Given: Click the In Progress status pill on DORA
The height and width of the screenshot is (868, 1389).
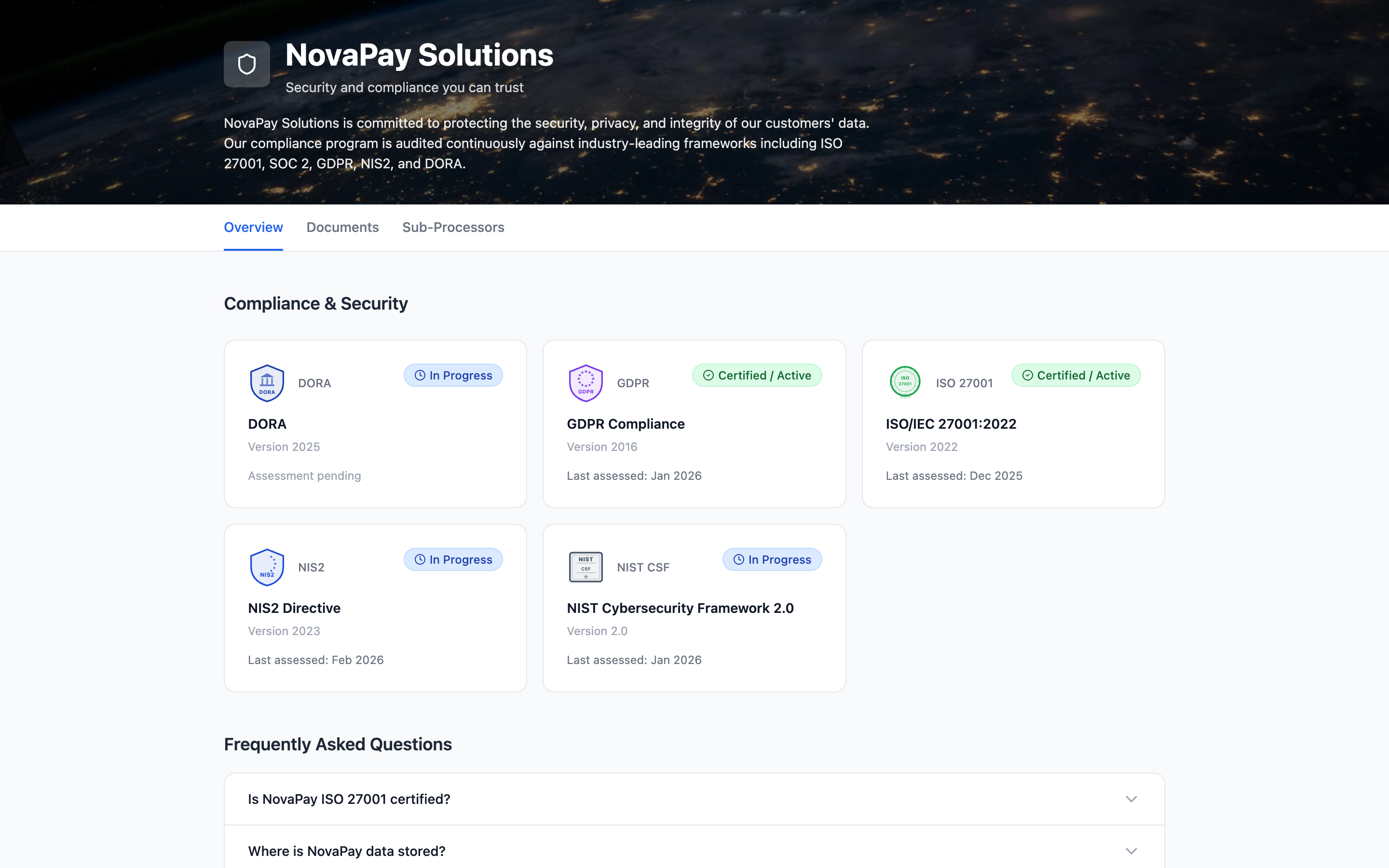Looking at the screenshot, I should (x=453, y=375).
